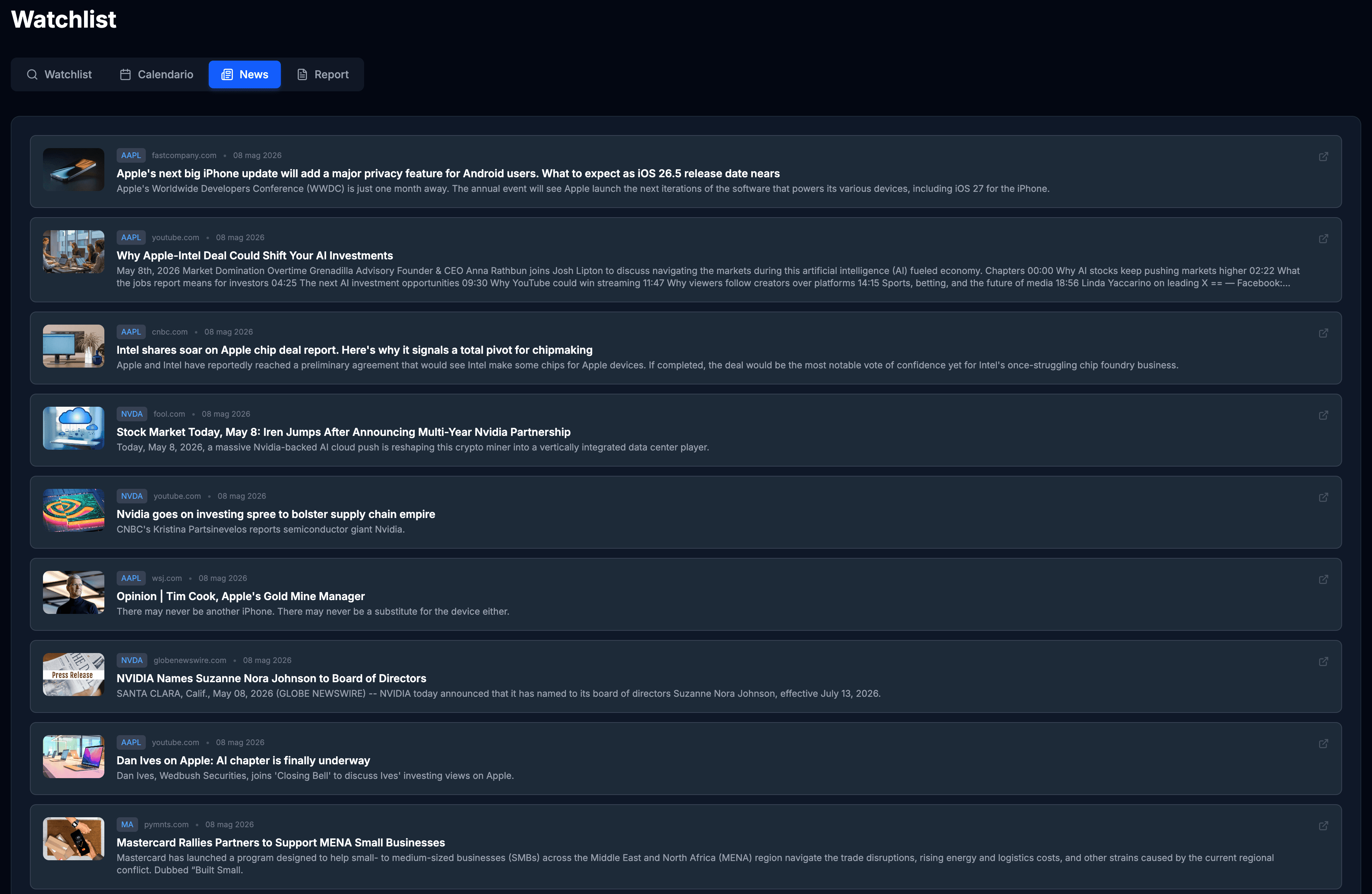Click Tim Cook photo thumbnail
This screenshot has width=1372, height=894.
click(x=74, y=592)
